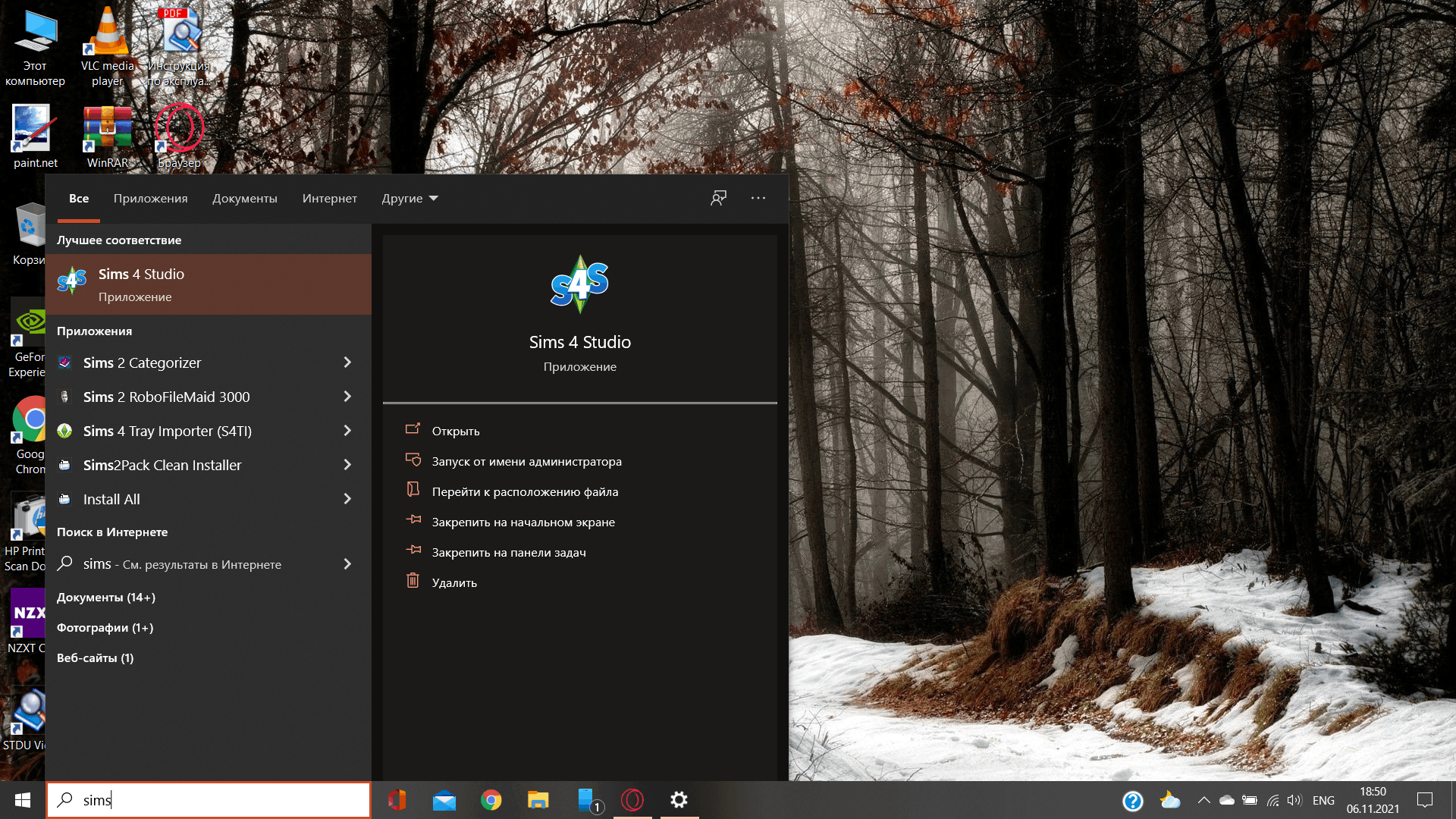Click the large Sims 4 Studio logo in preview pane

[579, 284]
